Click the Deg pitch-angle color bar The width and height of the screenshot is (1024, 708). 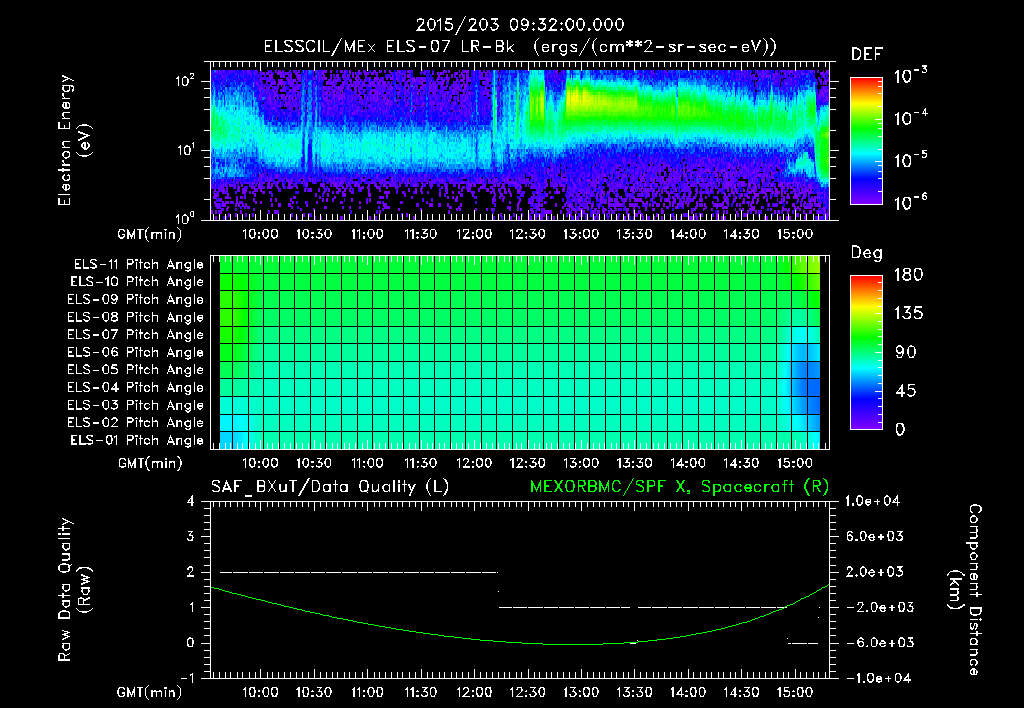[x=867, y=353]
